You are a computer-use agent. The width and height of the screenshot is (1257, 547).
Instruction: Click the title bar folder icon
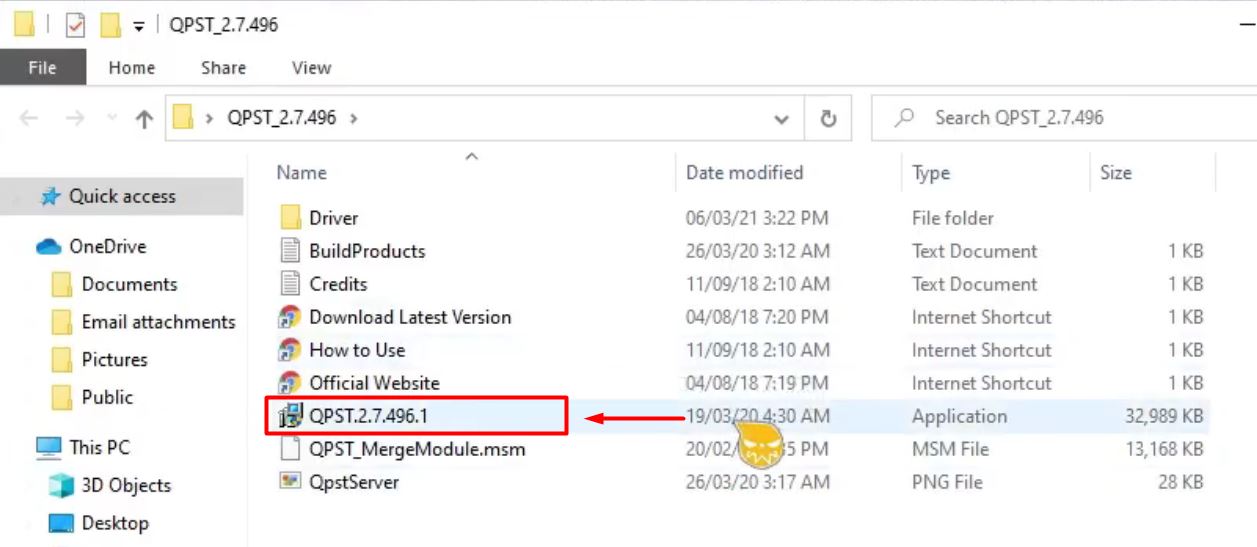pyautogui.click(x=24, y=26)
